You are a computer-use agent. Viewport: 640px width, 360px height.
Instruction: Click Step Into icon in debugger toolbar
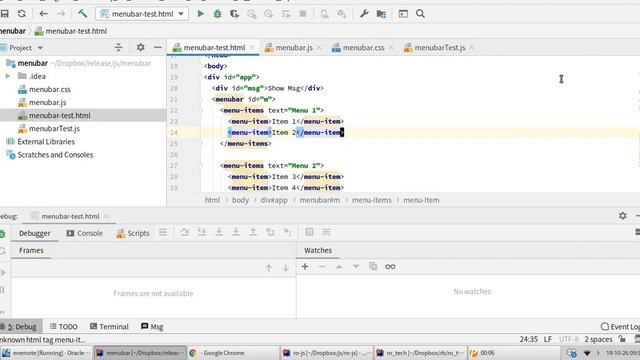click(202, 232)
